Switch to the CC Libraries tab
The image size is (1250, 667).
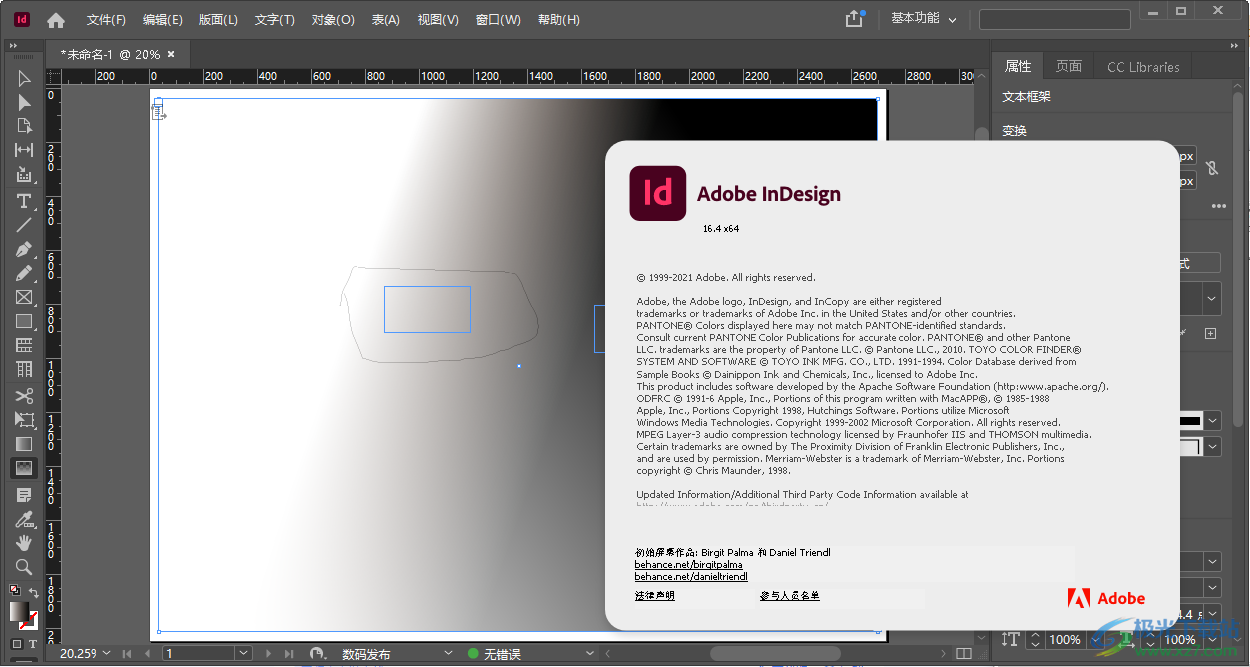point(1143,67)
